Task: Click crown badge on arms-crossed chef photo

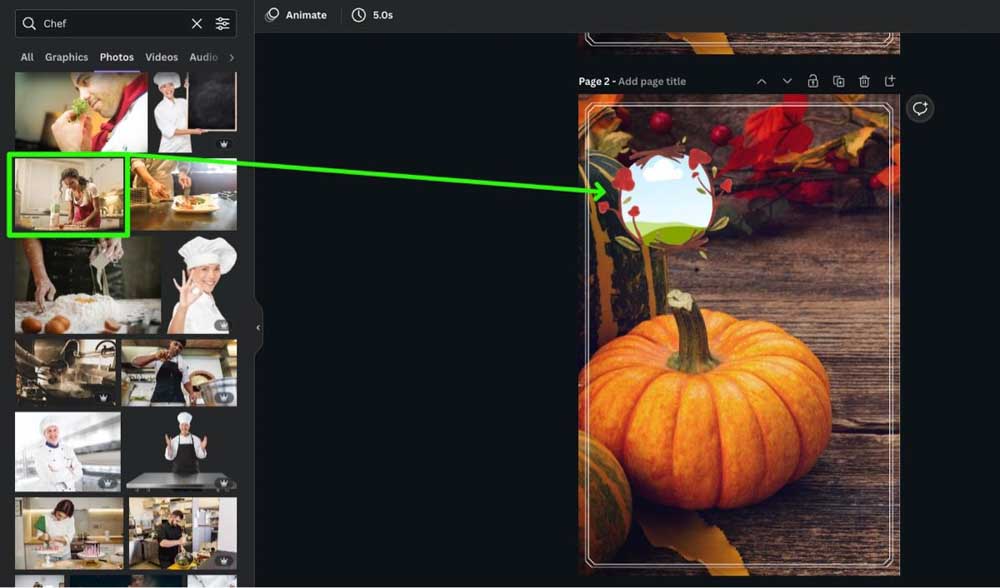Action: [x=107, y=483]
